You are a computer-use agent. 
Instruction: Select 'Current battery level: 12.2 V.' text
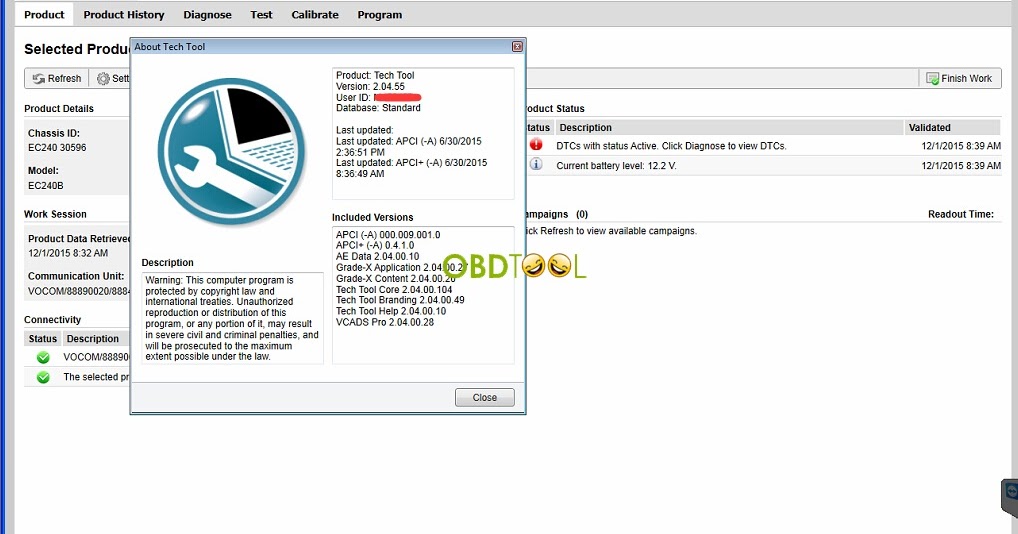click(616, 165)
